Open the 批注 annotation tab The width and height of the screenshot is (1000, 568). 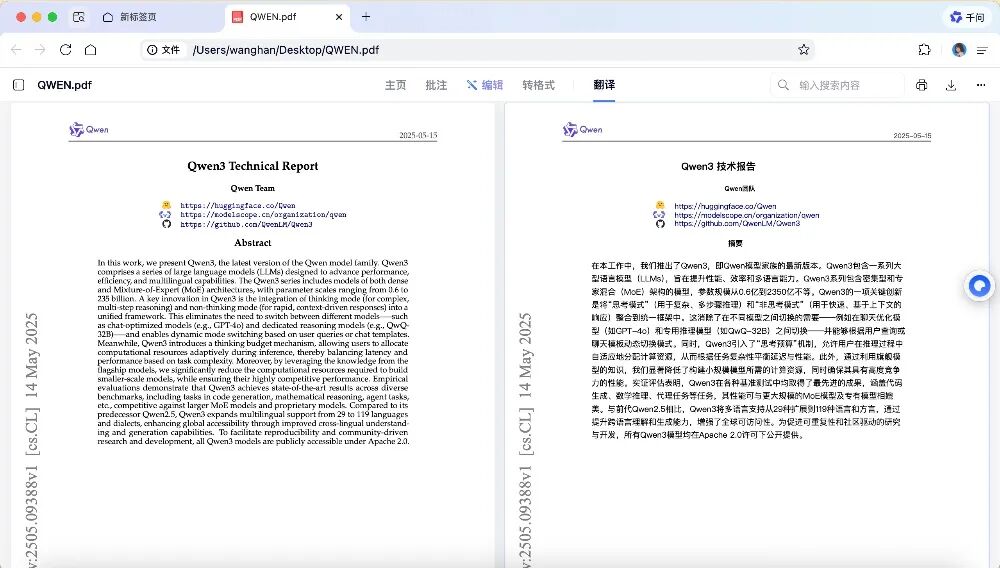pyautogui.click(x=436, y=85)
